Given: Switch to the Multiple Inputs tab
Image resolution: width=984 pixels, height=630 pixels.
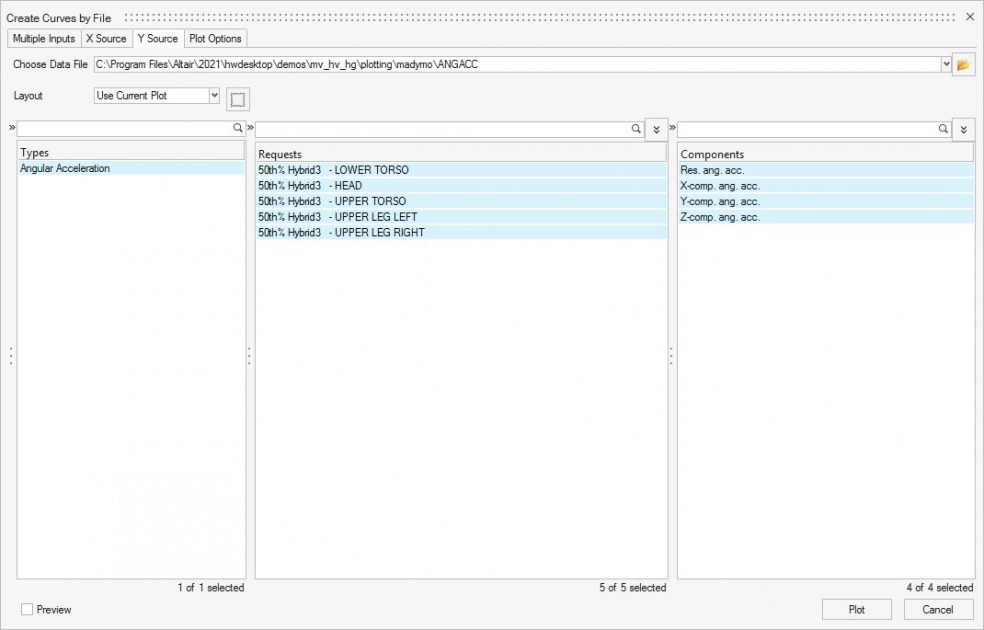Looking at the screenshot, I should 44,39.
